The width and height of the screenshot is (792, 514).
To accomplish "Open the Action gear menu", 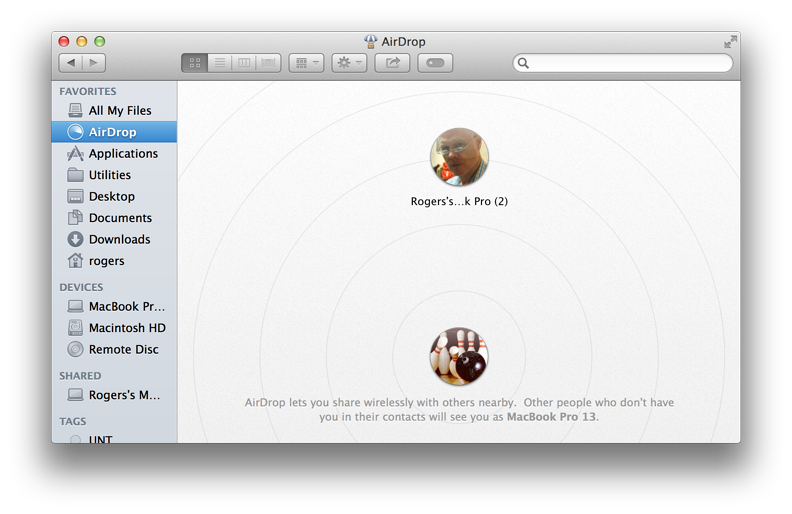I will tap(349, 63).
